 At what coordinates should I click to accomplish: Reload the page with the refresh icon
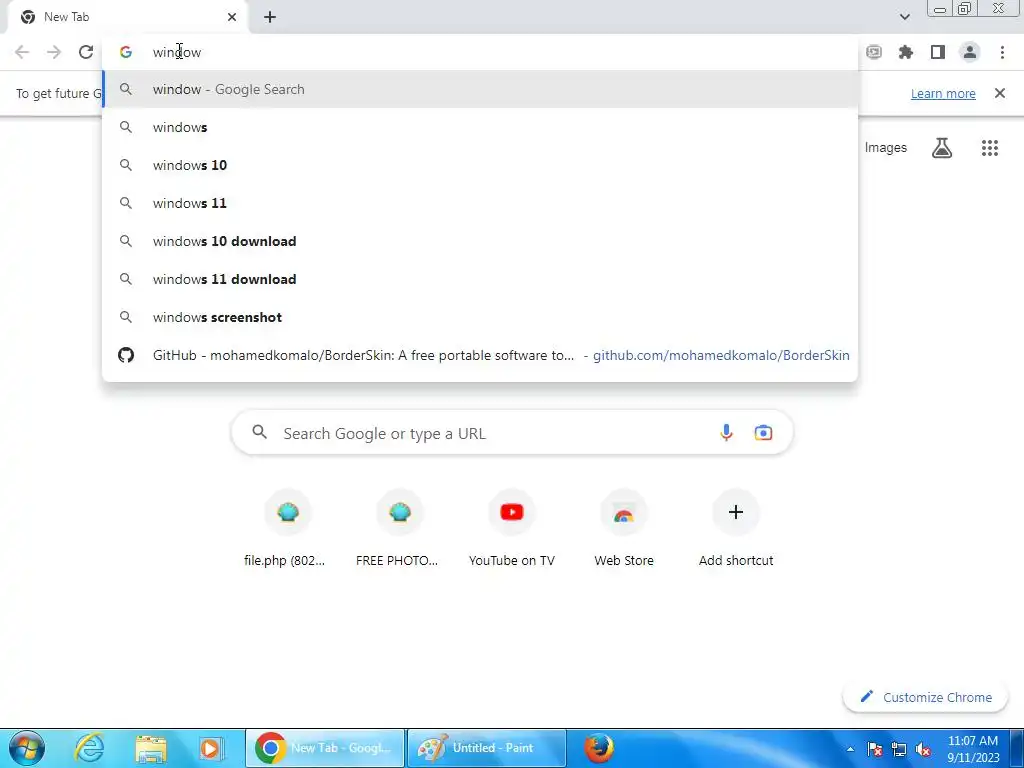[x=86, y=52]
